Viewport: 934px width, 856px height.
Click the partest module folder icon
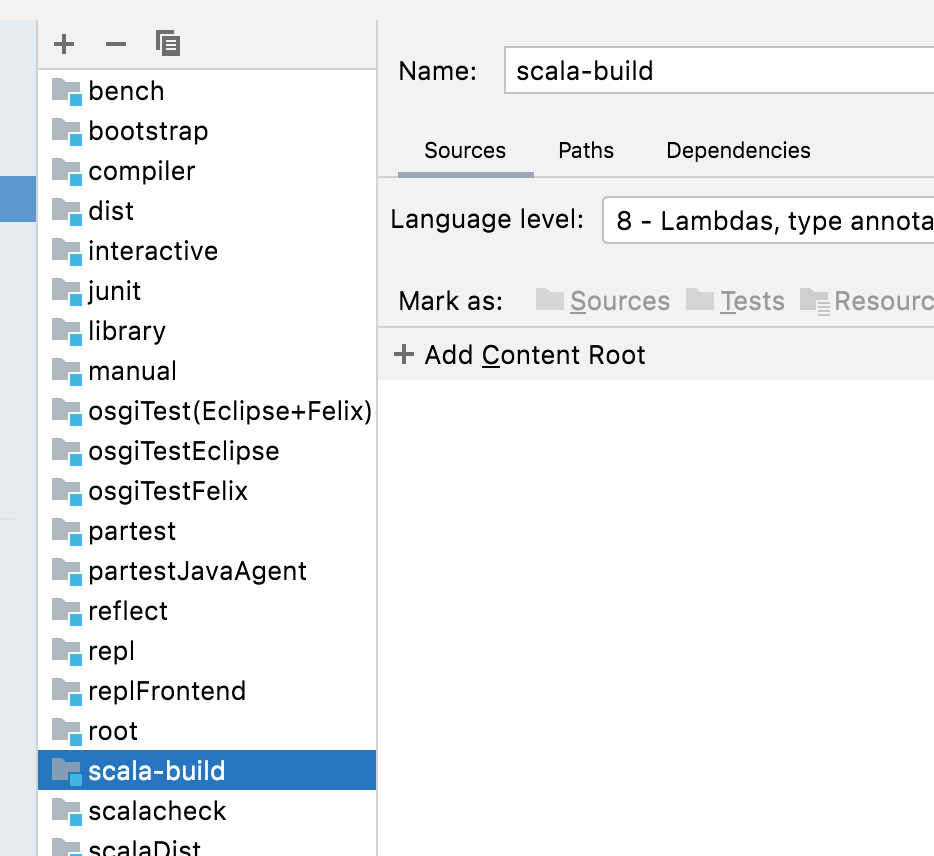coord(67,531)
